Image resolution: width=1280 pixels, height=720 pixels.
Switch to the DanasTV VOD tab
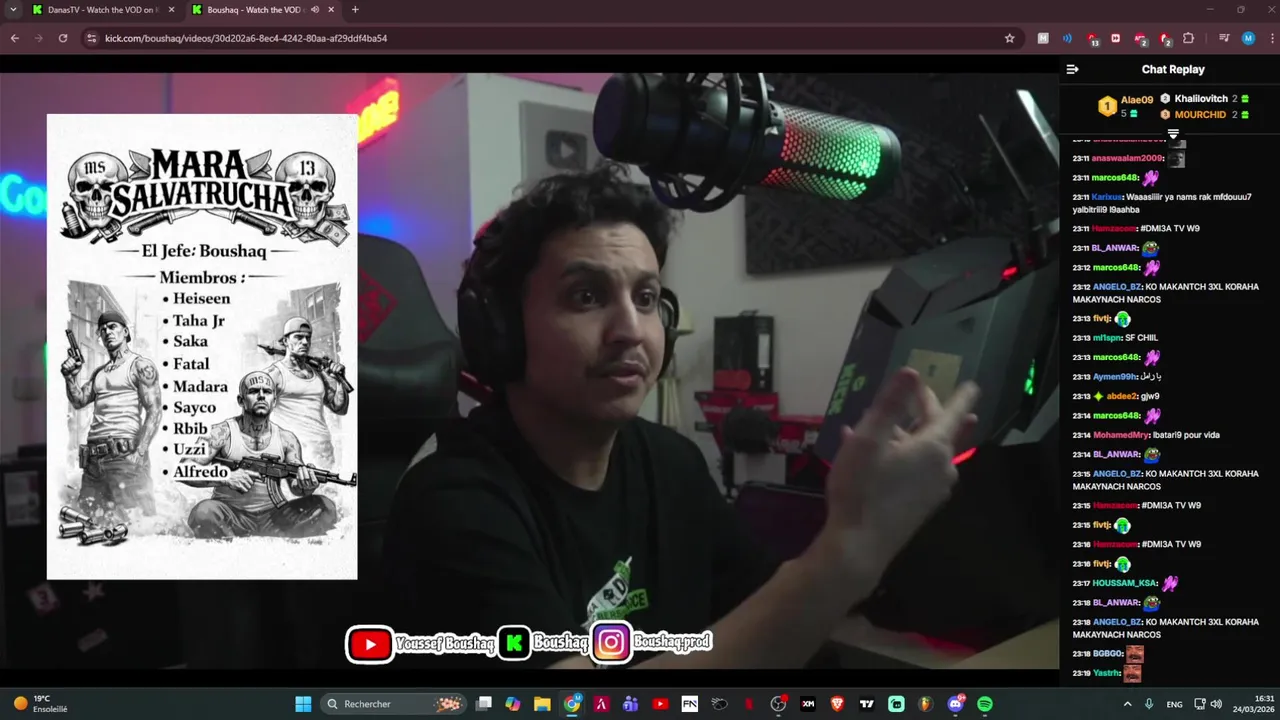tap(103, 10)
